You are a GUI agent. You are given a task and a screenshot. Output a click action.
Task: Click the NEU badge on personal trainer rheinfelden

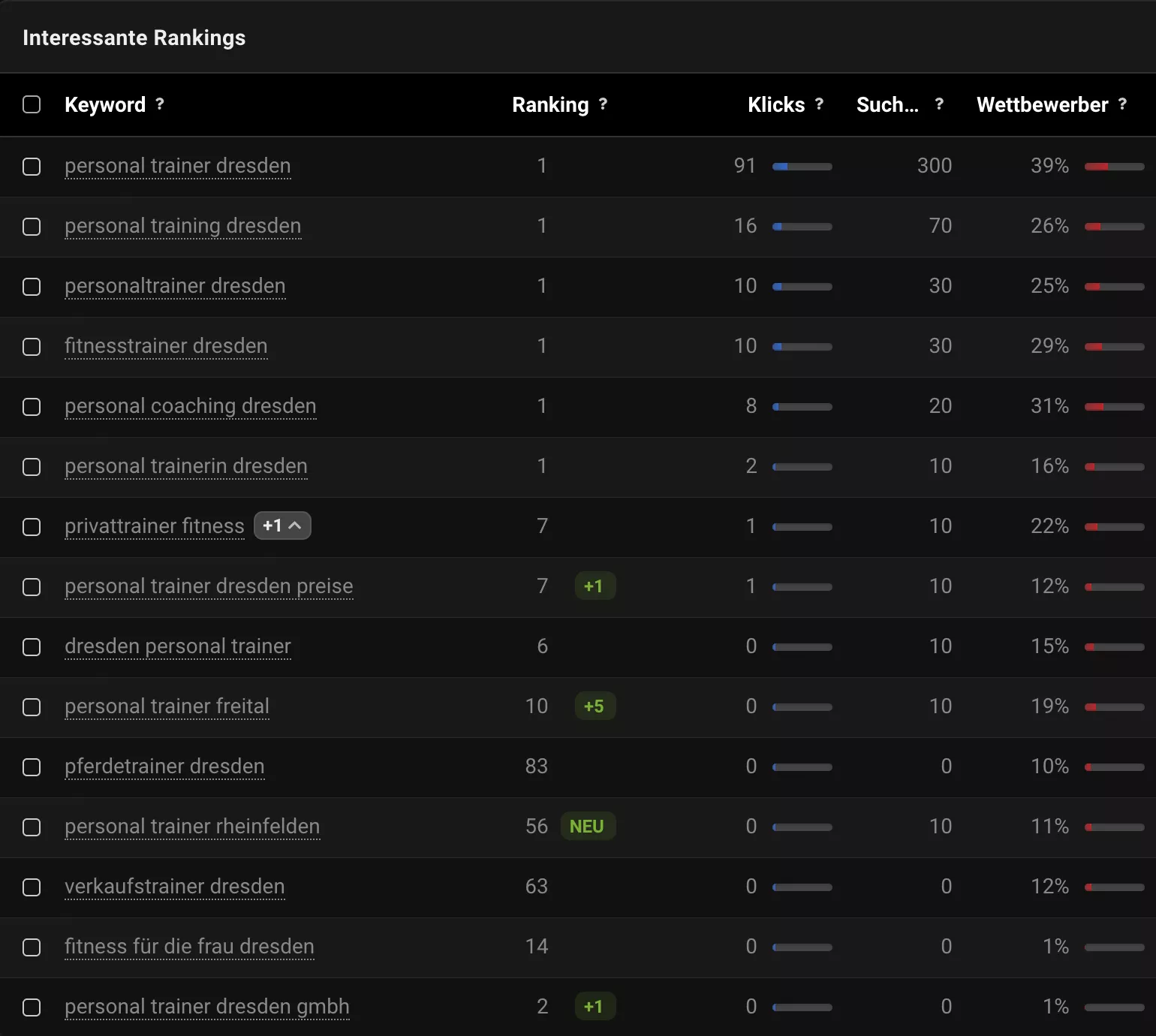pos(588,826)
